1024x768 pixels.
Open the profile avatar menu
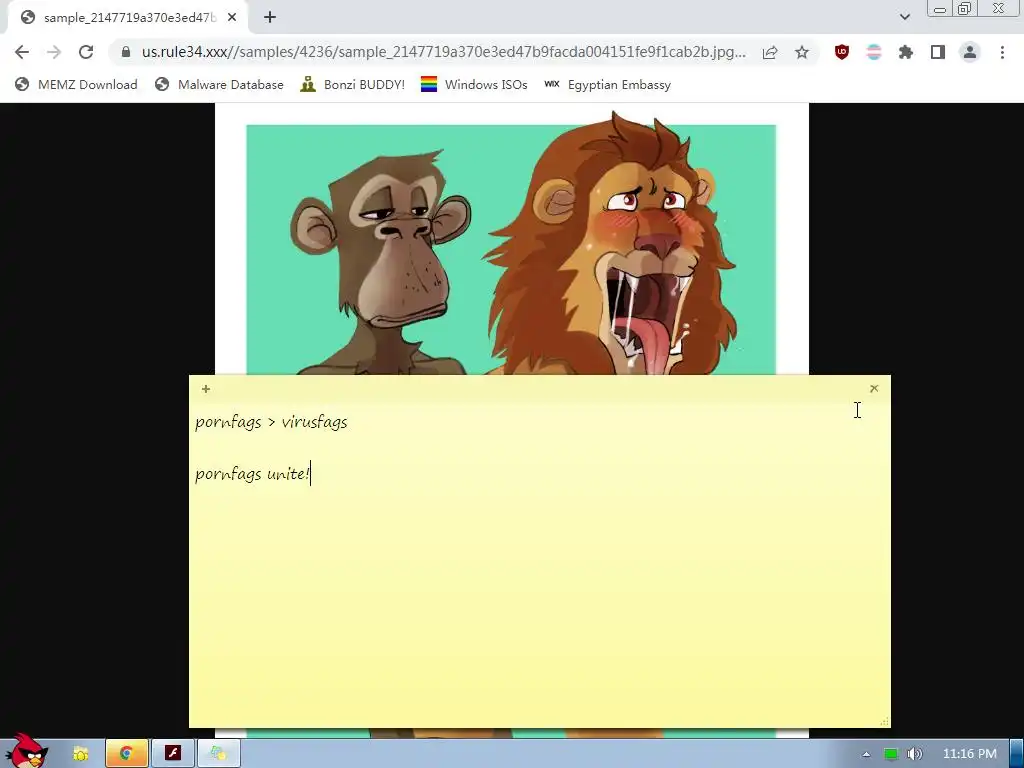coord(970,52)
